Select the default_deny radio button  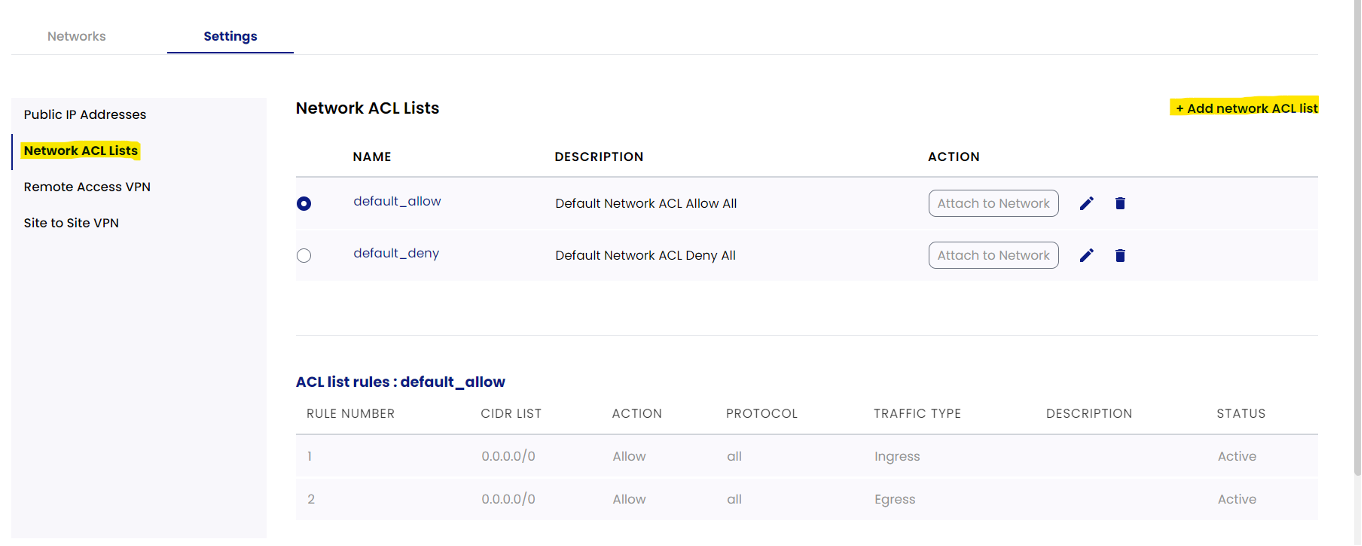point(304,255)
